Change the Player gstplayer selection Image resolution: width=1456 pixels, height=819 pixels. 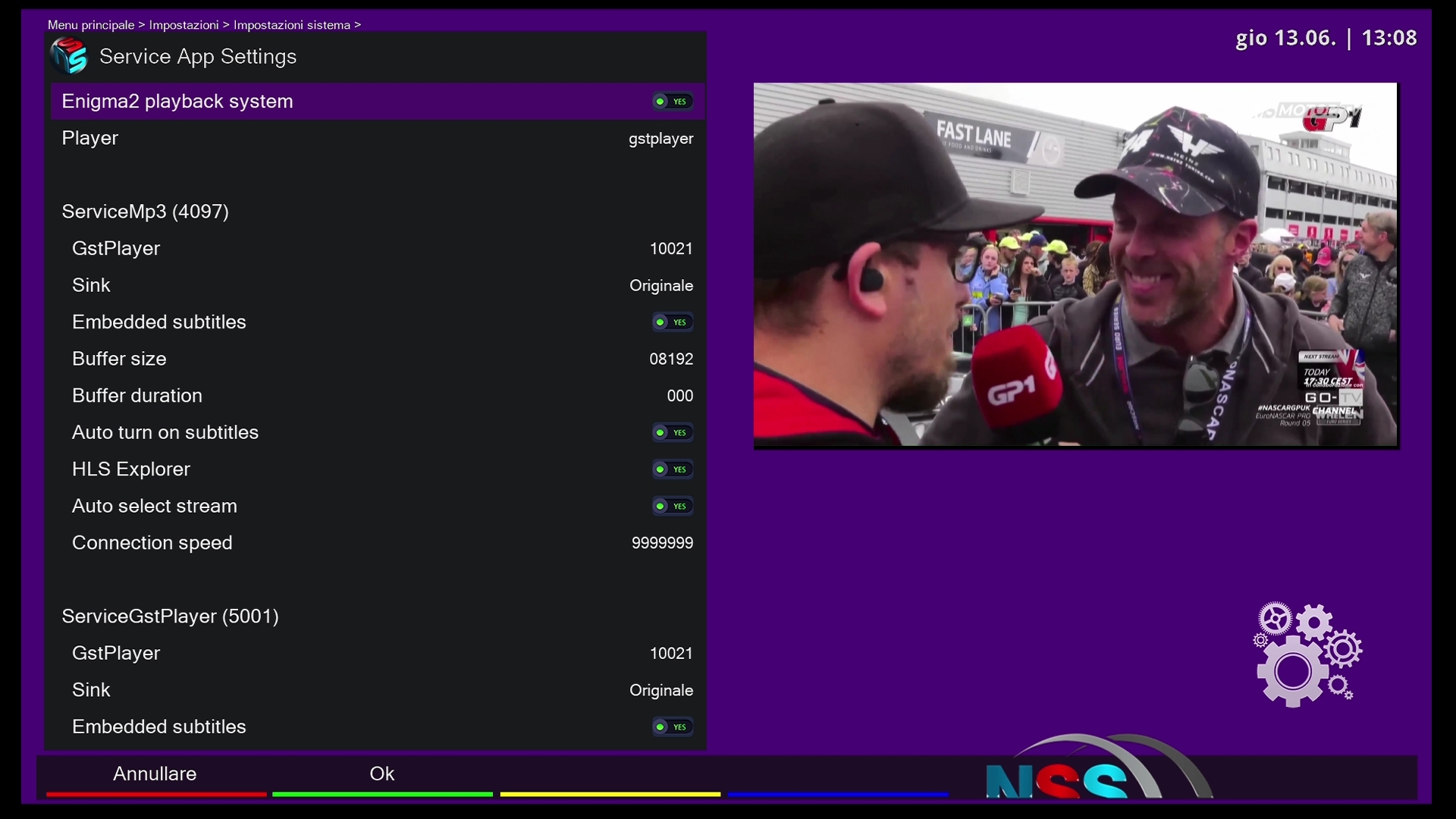(661, 139)
